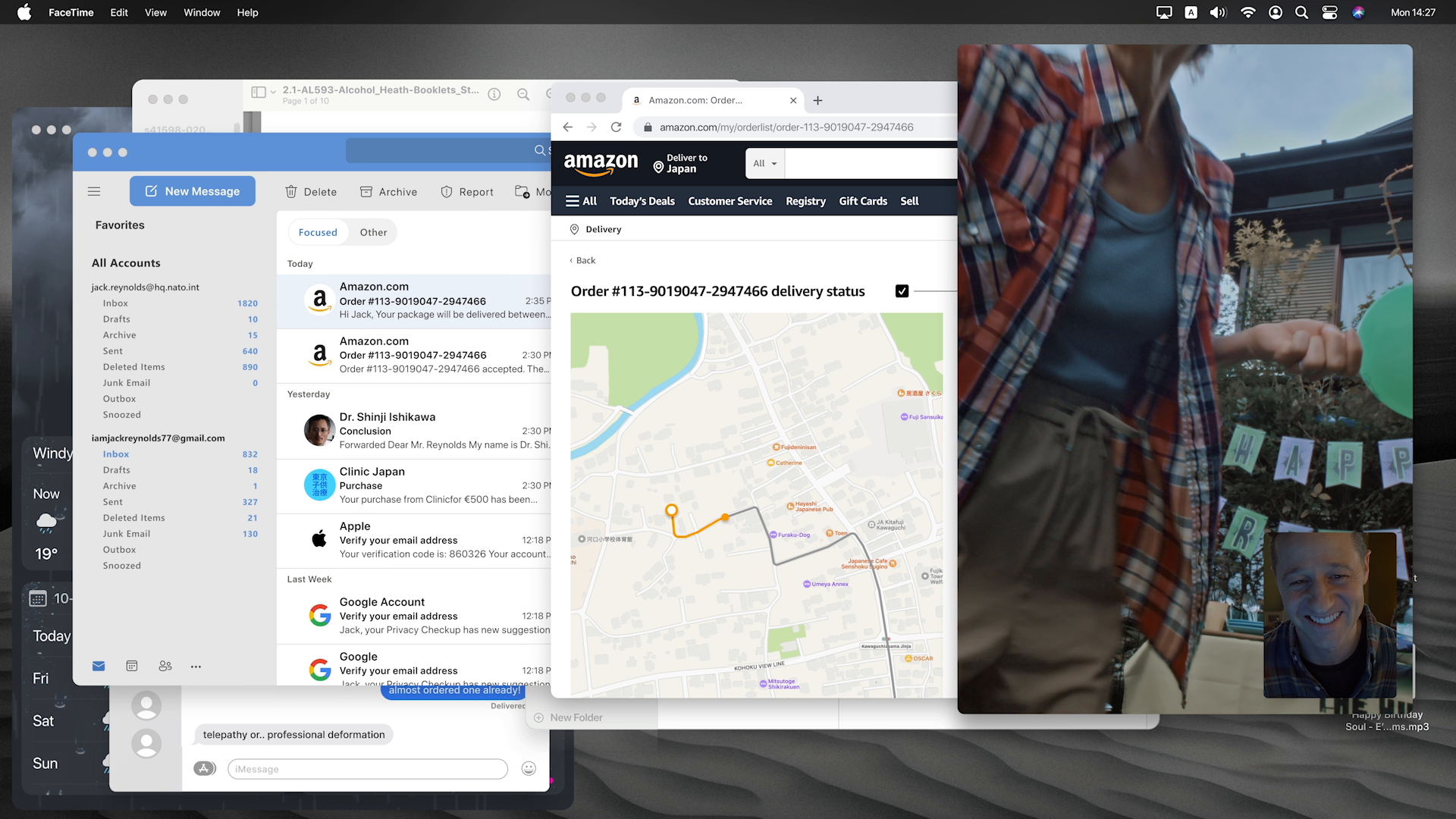Click the volume icon in menu bar
The height and width of the screenshot is (819, 1456).
pyautogui.click(x=1218, y=12)
